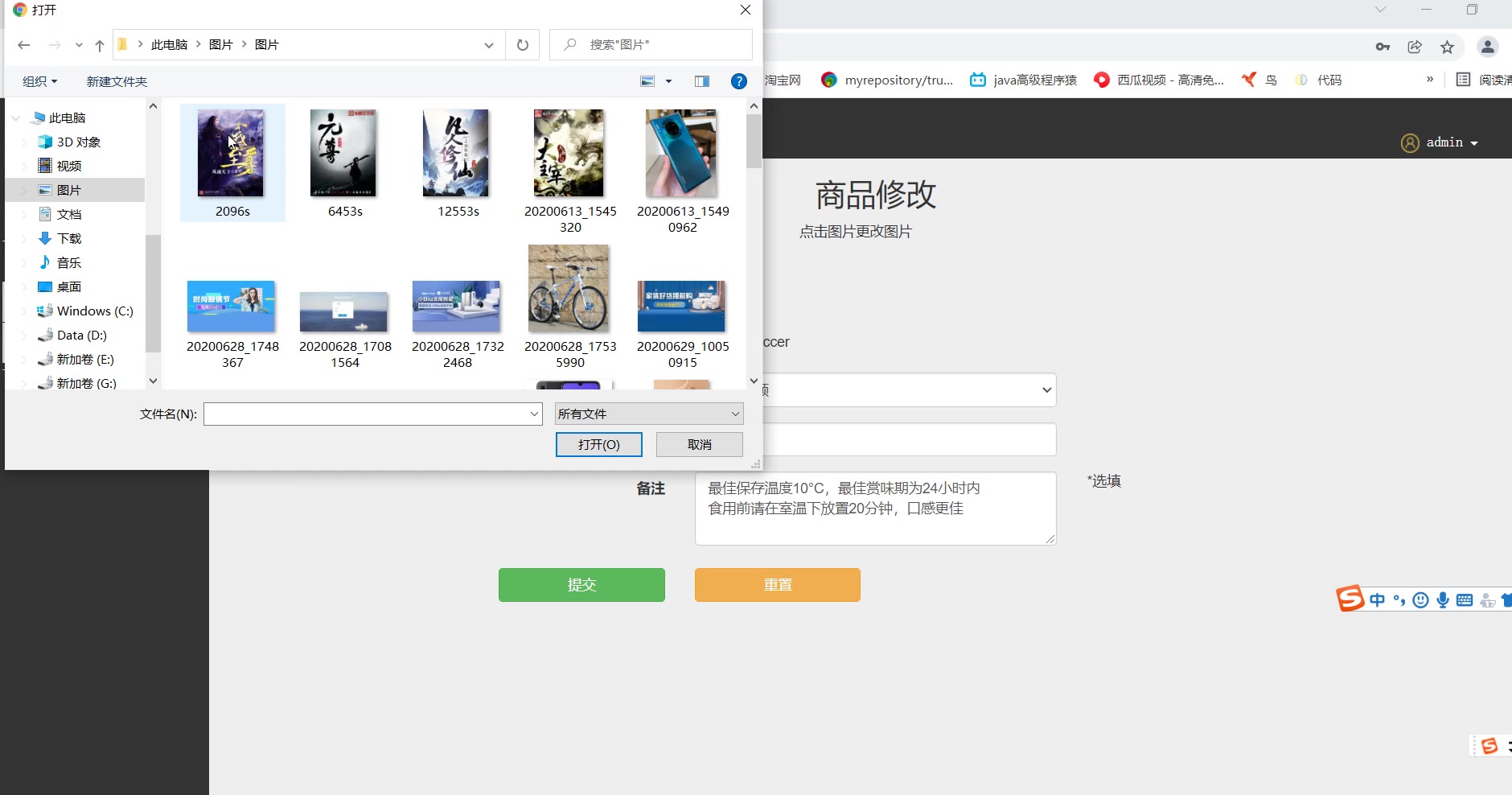Image resolution: width=1512 pixels, height=795 pixels.
Task: Open Chrome profile avatar icon
Action: coord(1488,47)
